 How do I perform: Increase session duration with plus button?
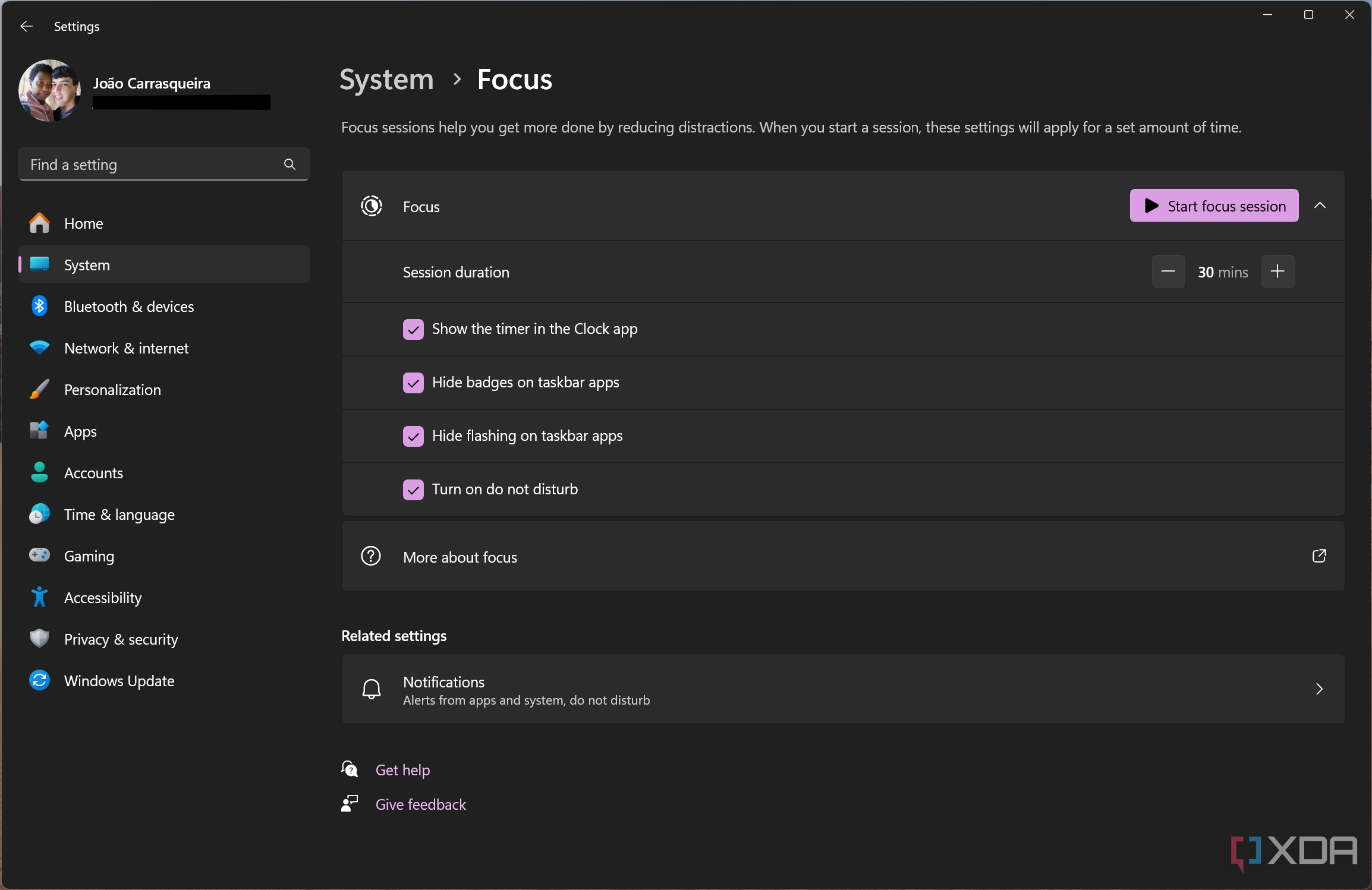coord(1278,271)
